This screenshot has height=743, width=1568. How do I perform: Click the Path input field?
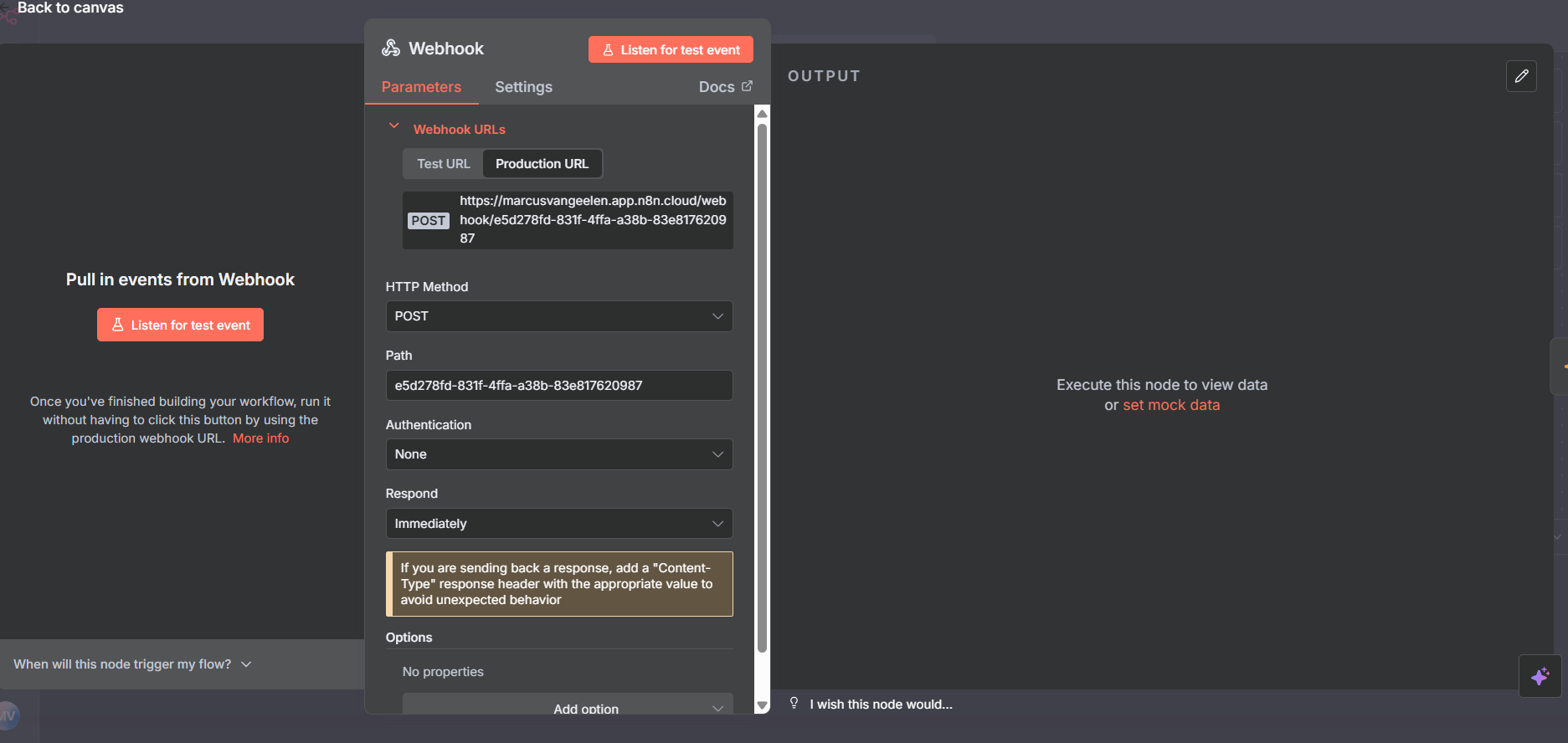tap(559, 386)
